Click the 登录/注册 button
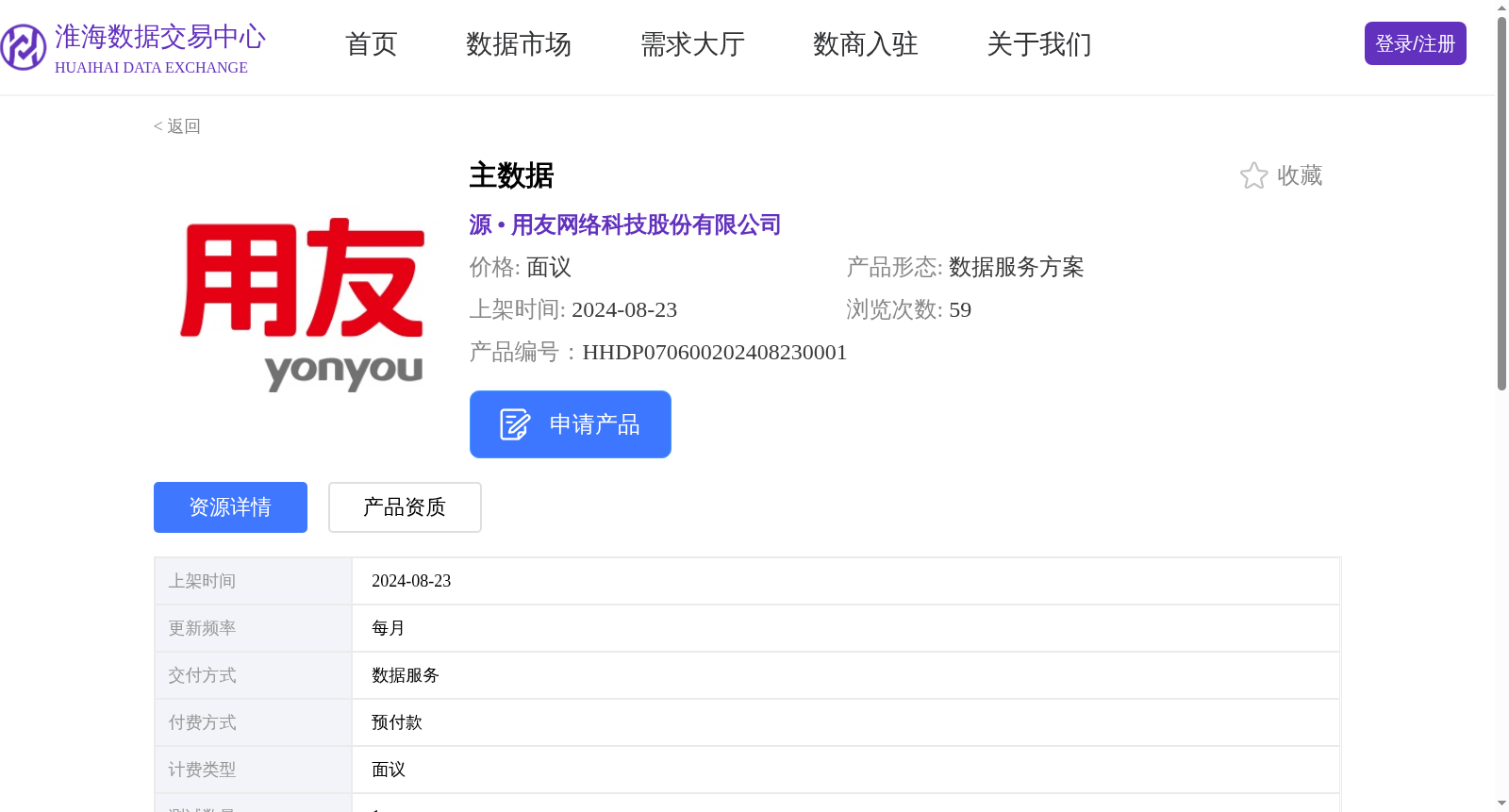Viewport: 1509px width, 812px height. 1415,43
